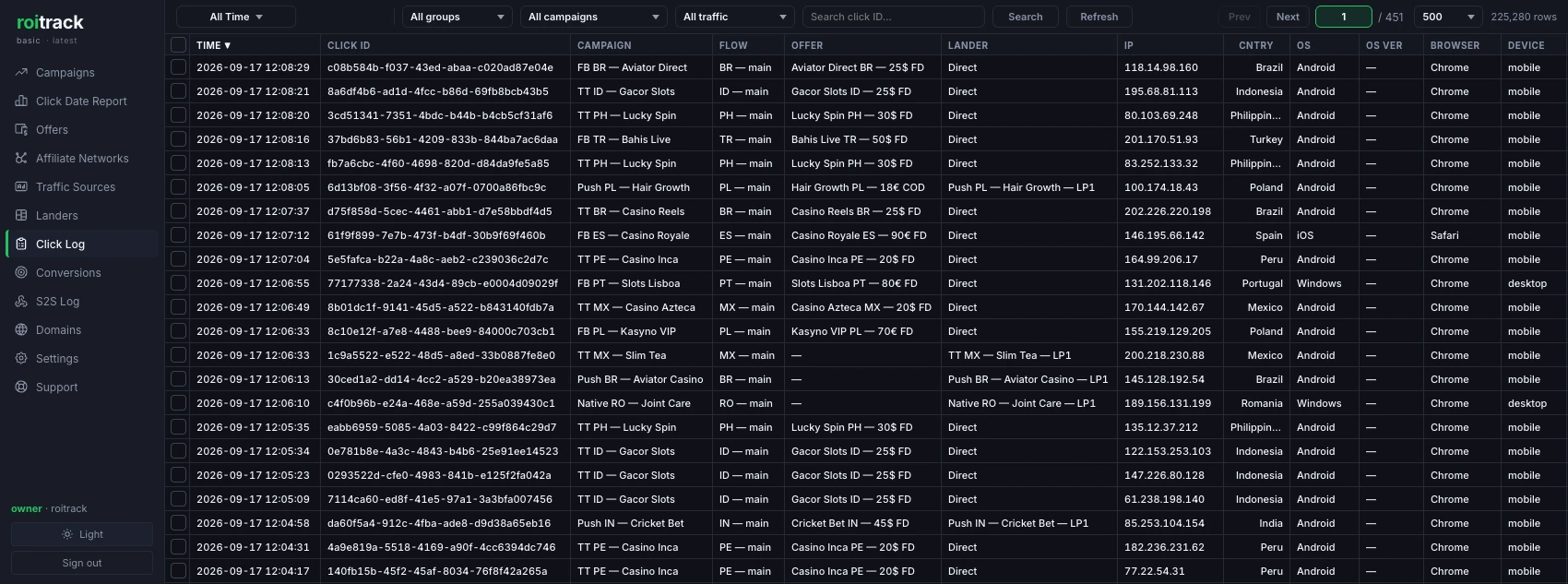Click the roitrack logo
Viewport: 1568px width, 584px height.
(50, 22)
